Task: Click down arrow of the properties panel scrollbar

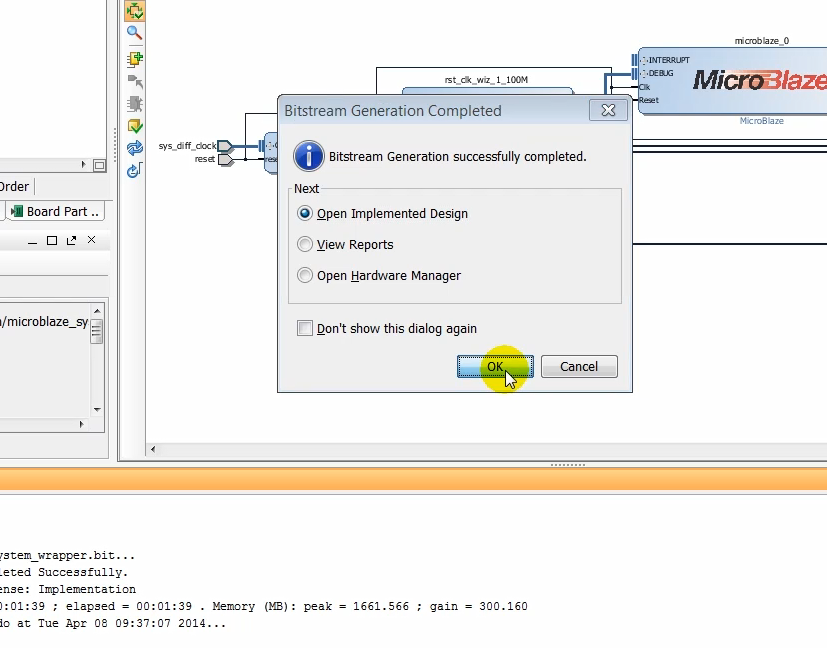Action: click(97, 409)
